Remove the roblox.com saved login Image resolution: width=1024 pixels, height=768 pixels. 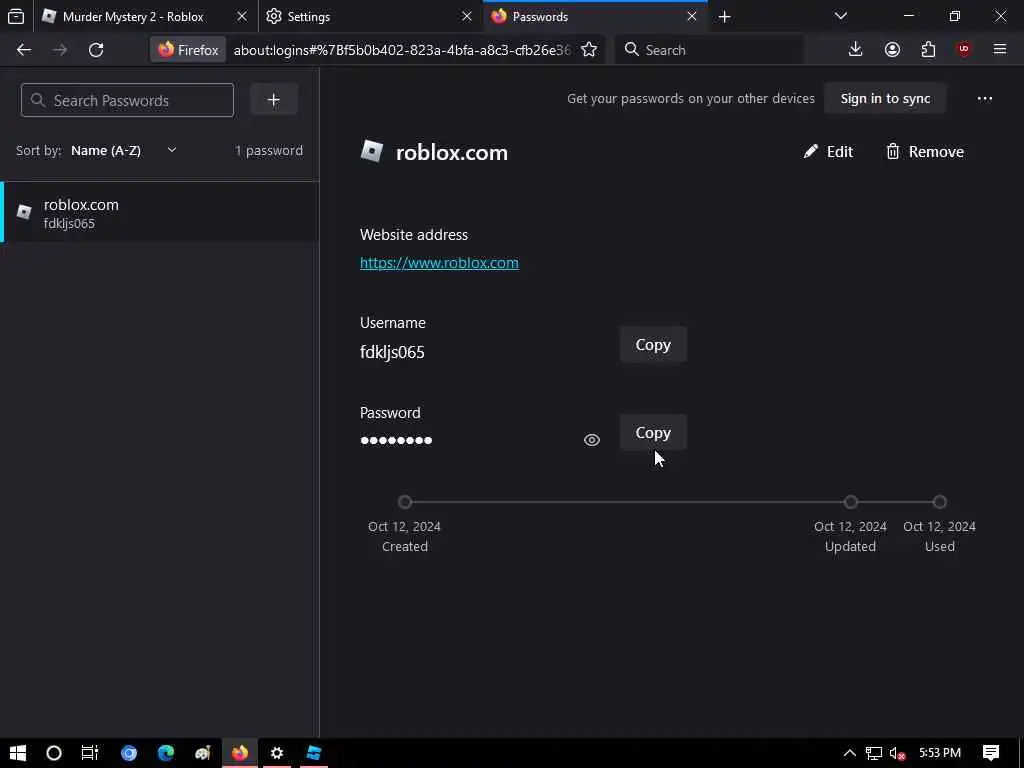[924, 152]
